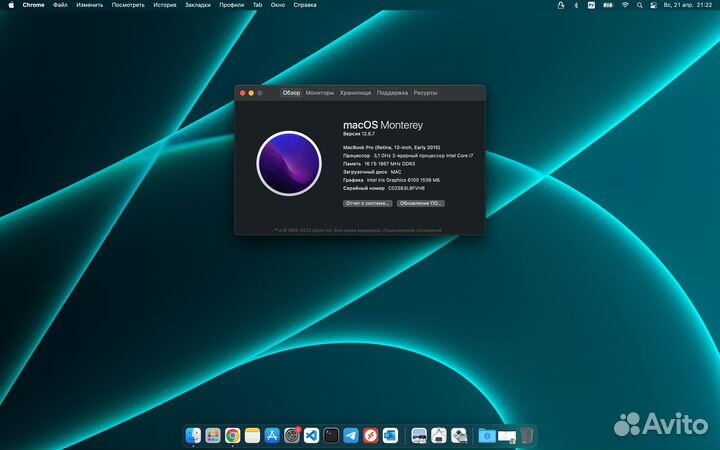The width and height of the screenshot is (720, 450).
Task: Open the Закладки menu
Action: coord(198,5)
